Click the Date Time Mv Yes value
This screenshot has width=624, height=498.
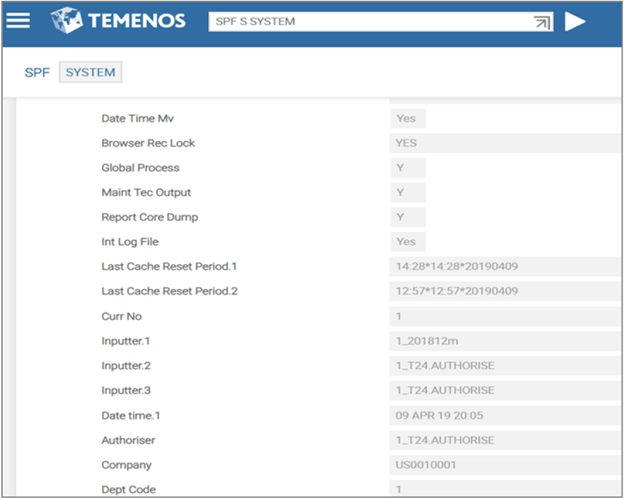click(407, 118)
